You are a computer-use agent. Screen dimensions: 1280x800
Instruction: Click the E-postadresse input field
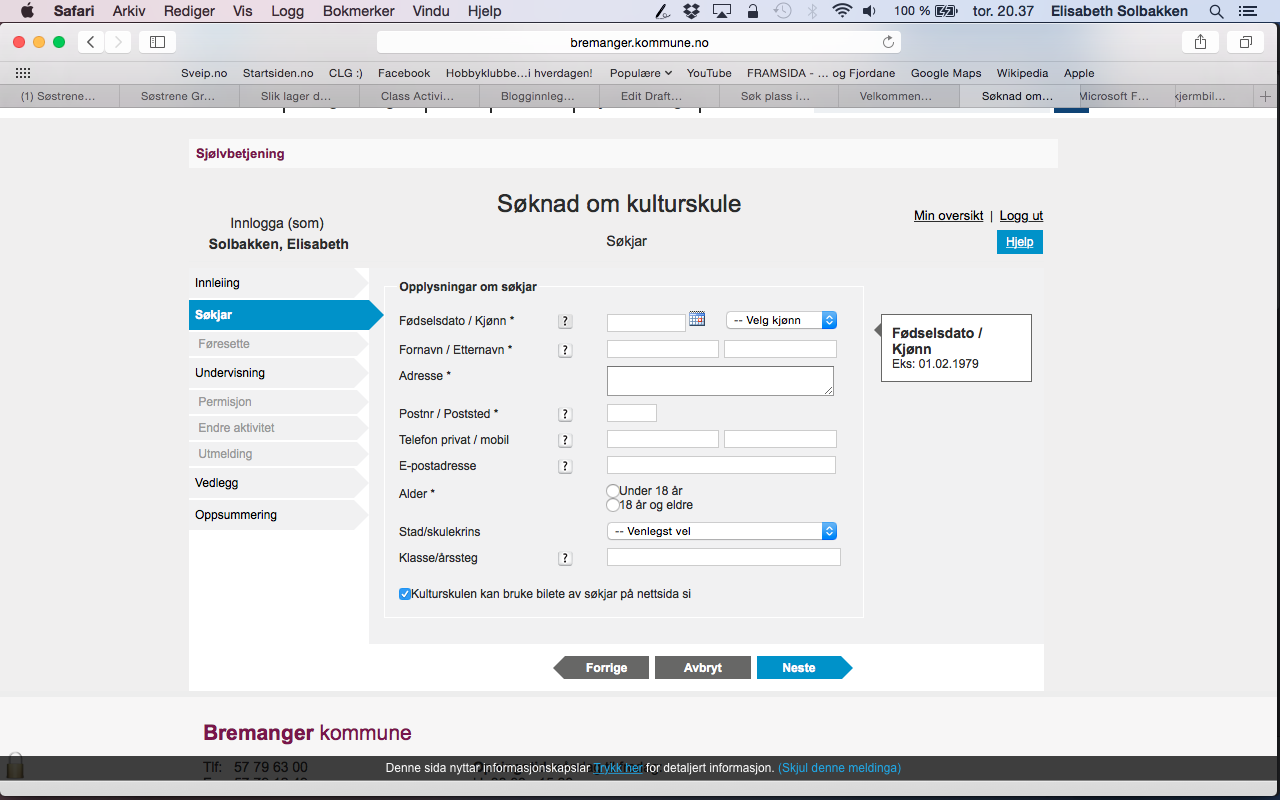click(721, 465)
